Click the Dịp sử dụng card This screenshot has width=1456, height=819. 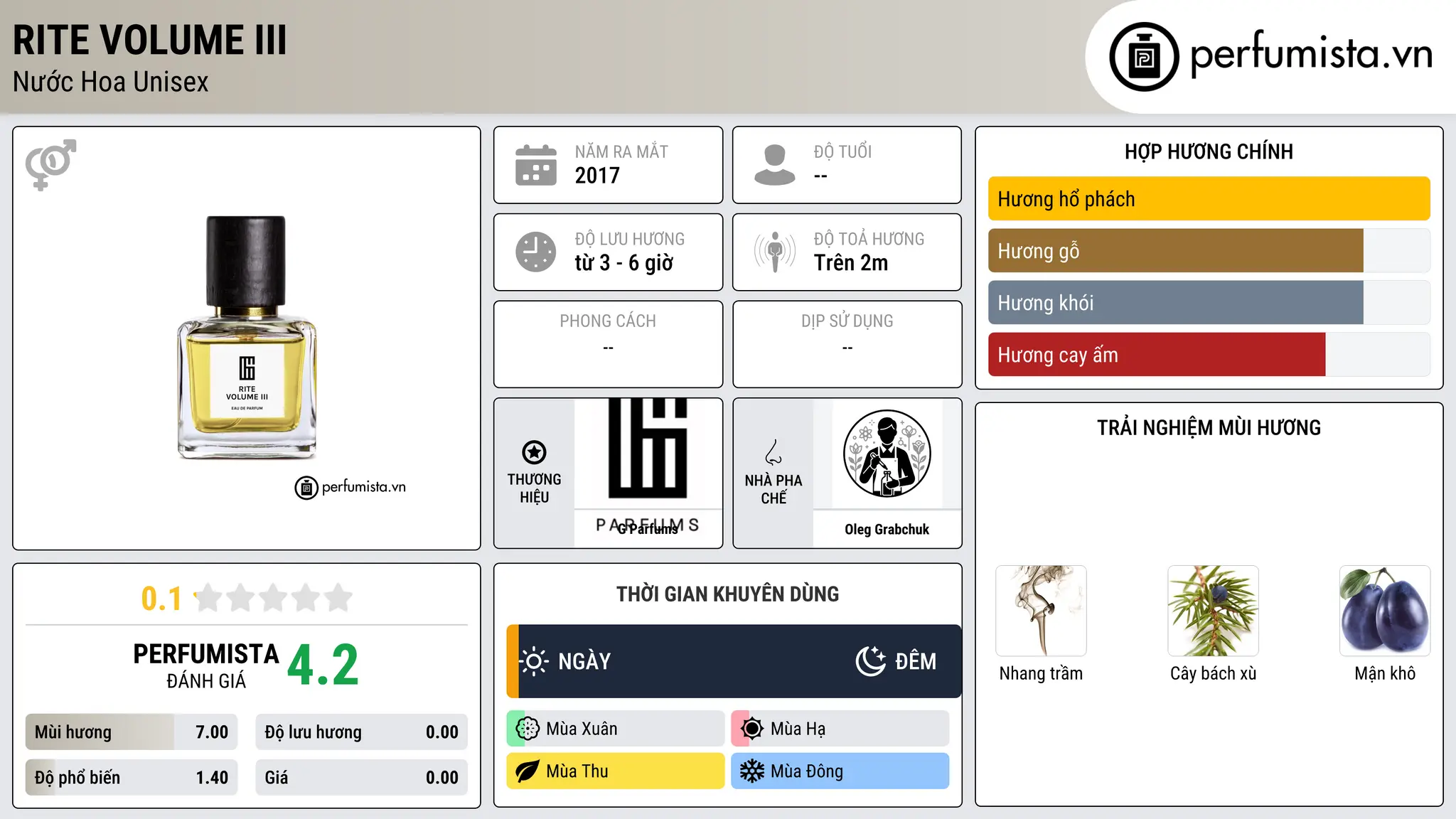pos(847,344)
